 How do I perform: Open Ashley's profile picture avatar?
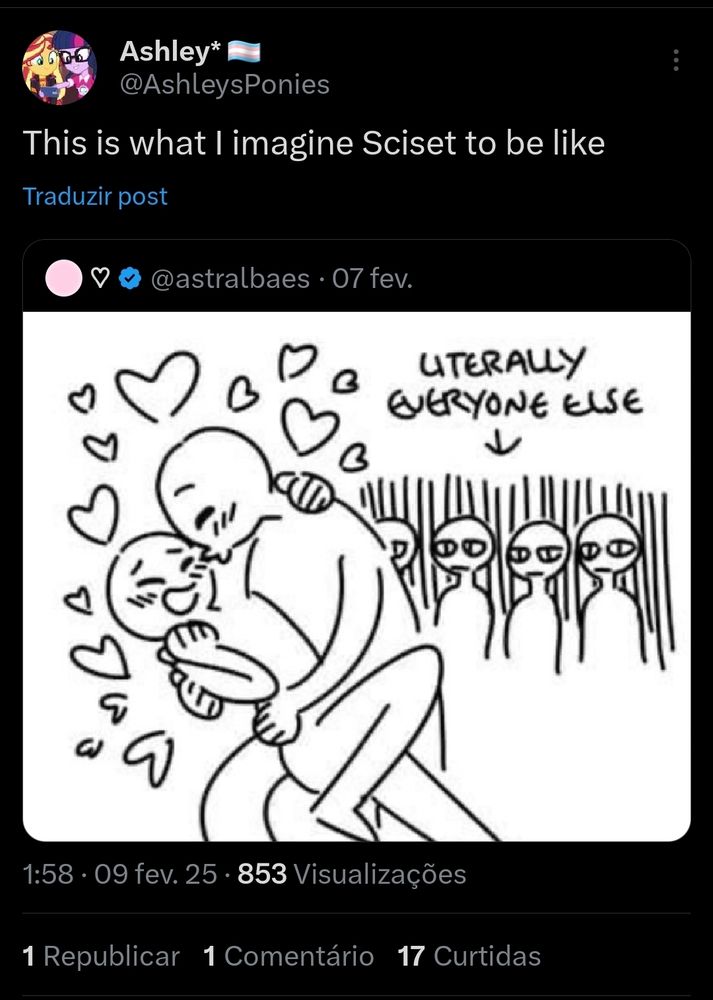[60, 67]
